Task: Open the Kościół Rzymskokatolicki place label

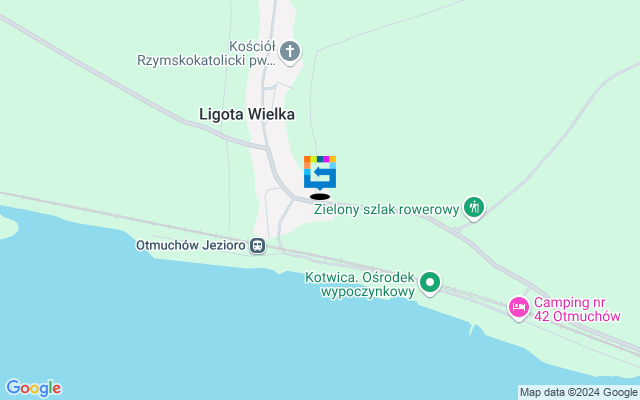Action: tap(206, 53)
